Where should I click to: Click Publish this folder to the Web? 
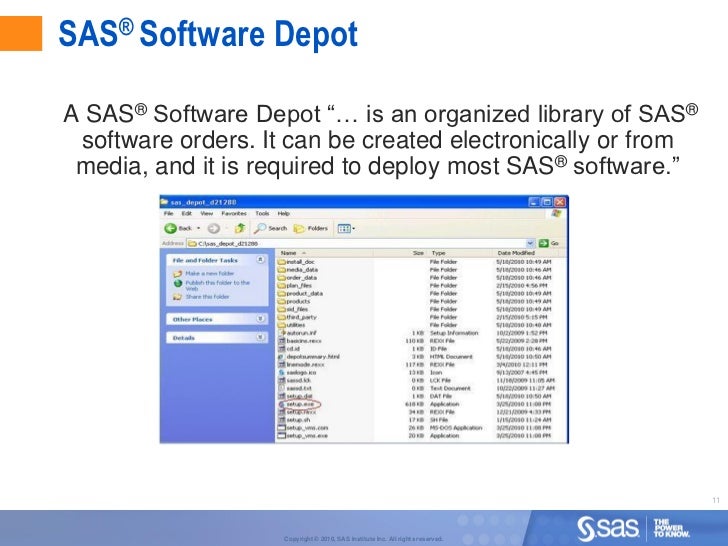pos(217,286)
